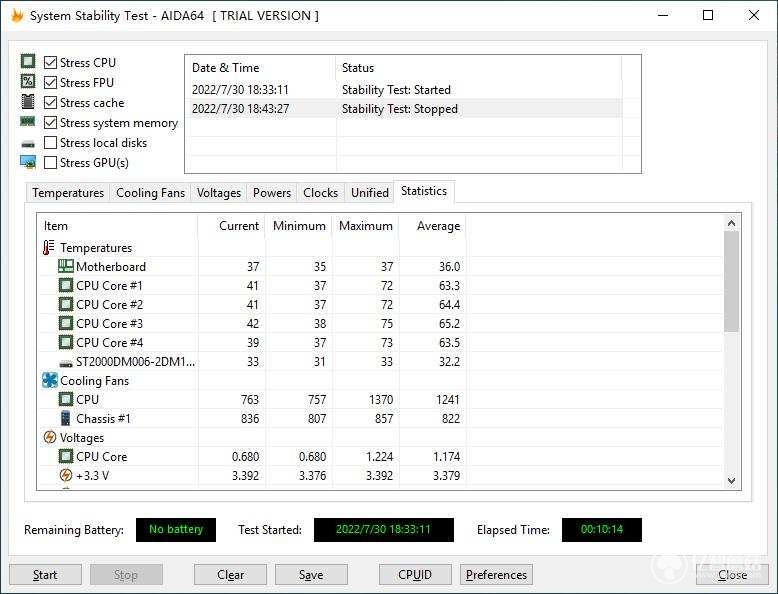This screenshot has width=778, height=594.
Task: Click the cache chip icon beside Stress cache
Action: click(28, 102)
